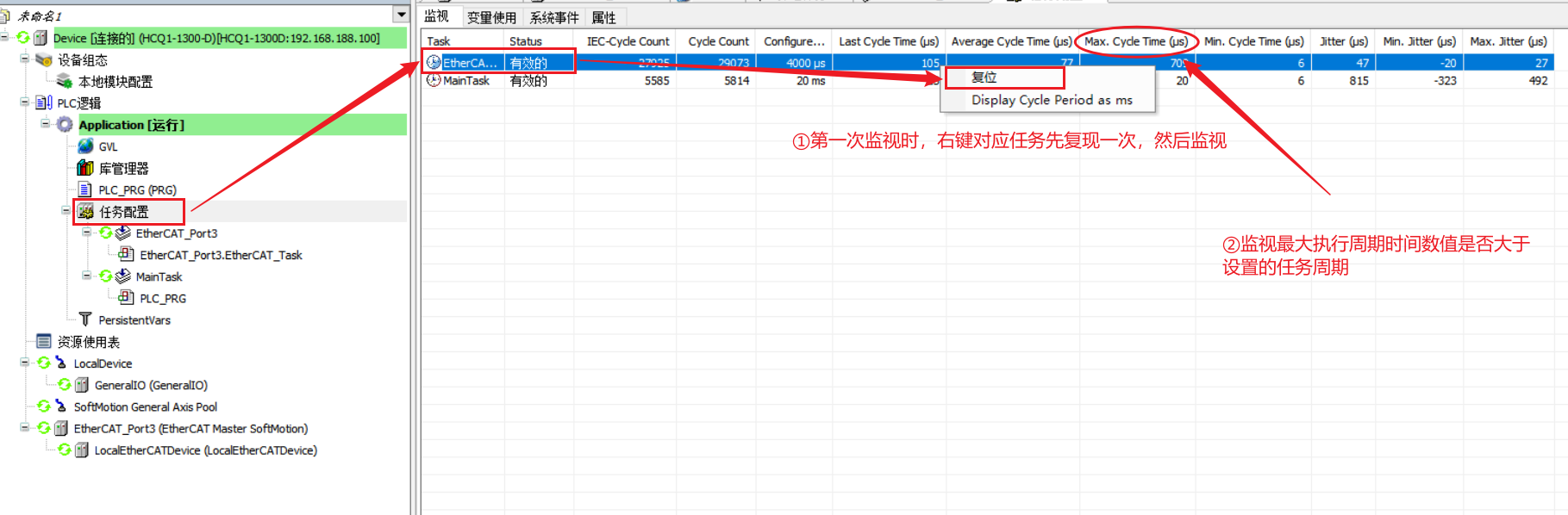The height and width of the screenshot is (515, 1568).
Task: Click the 任务配置 task configuration icon
Action: 86,212
